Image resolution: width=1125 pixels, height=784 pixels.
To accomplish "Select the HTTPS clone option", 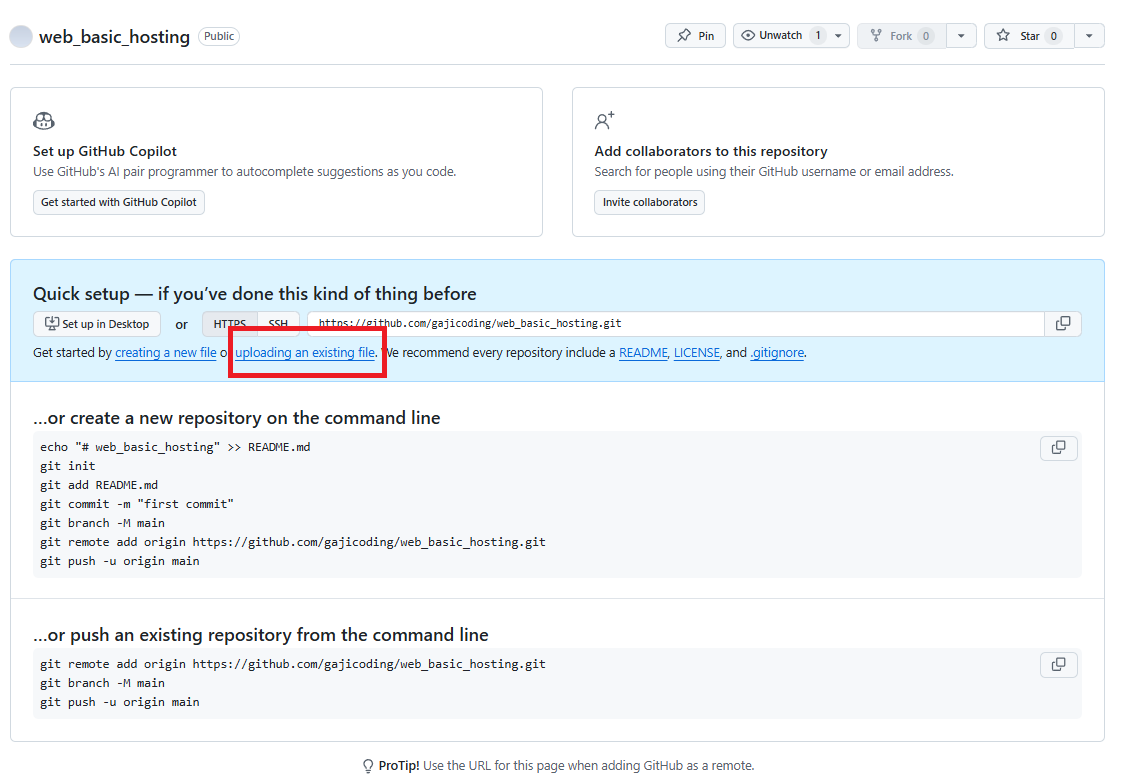I will coord(230,324).
